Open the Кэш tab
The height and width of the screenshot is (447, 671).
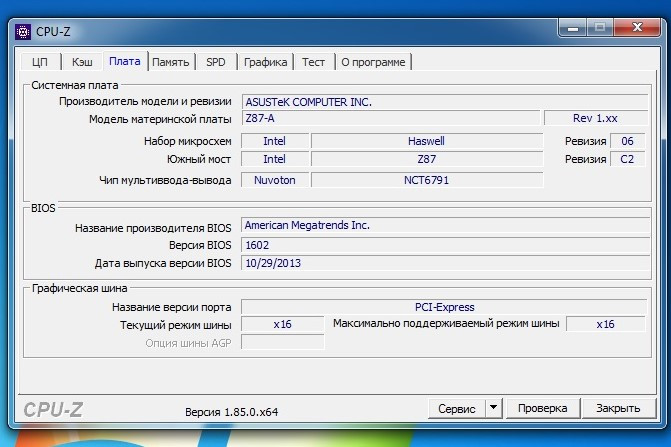(82, 62)
